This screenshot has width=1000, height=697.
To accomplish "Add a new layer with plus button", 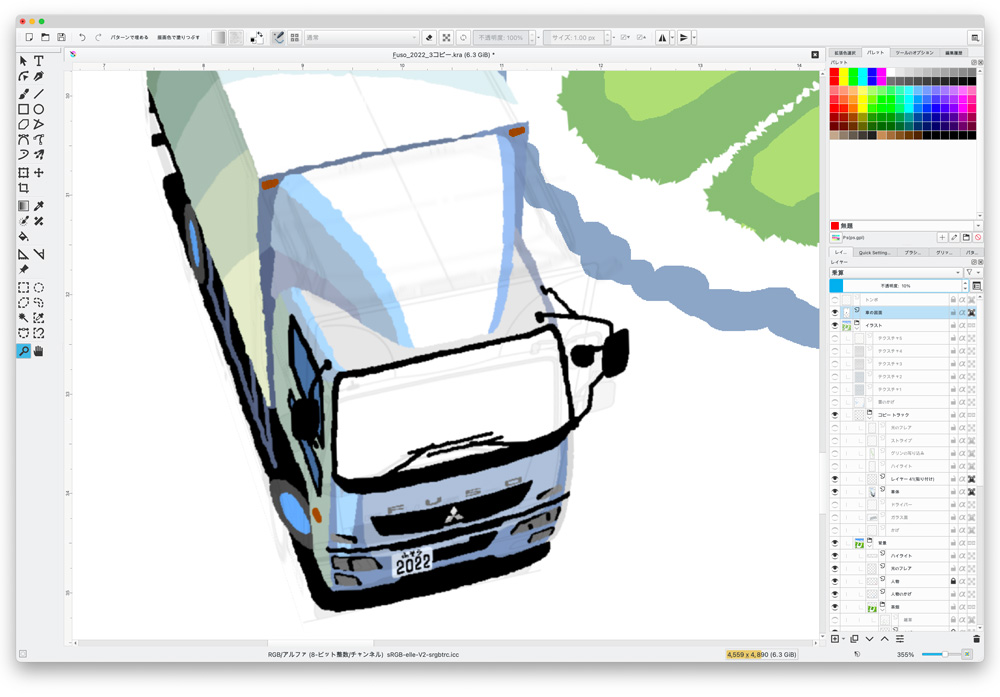I will pyautogui.click(x=835, y=639).
